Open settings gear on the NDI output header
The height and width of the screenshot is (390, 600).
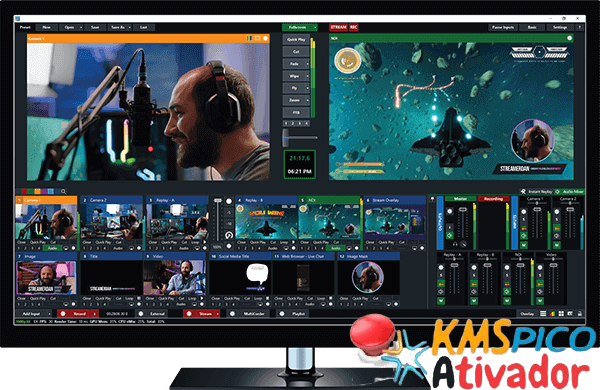[569, 38]
